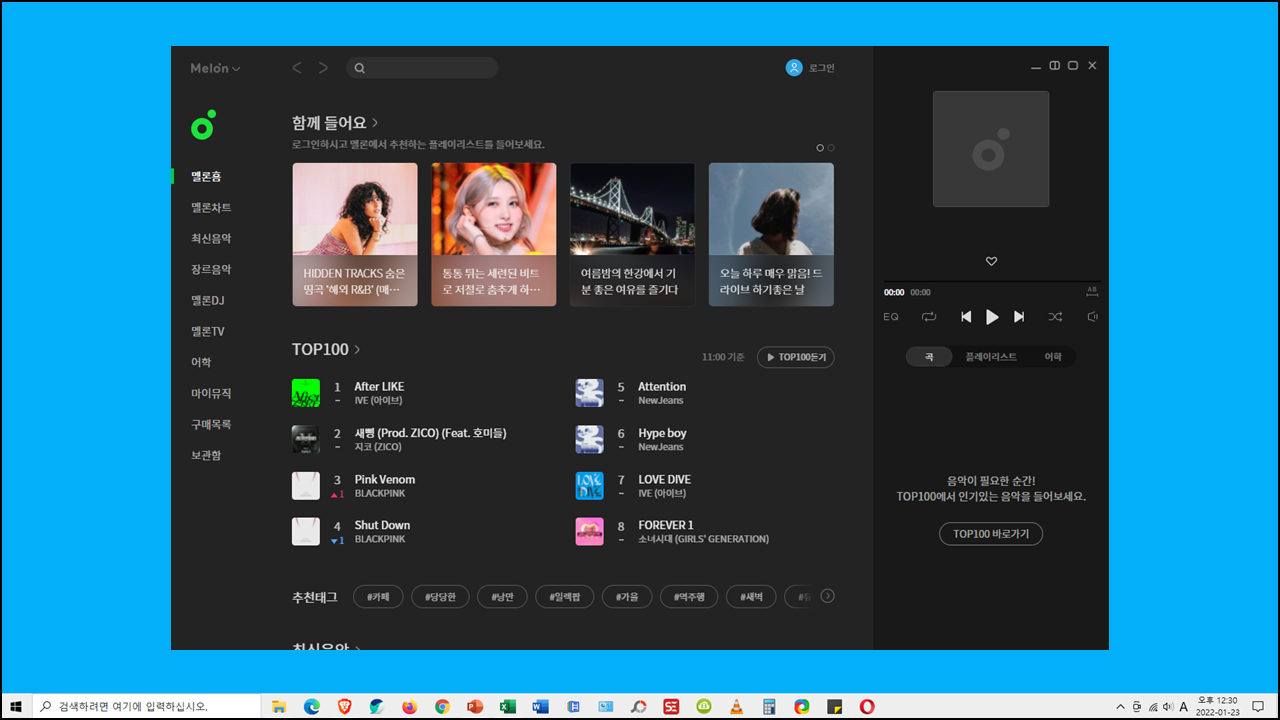Open 보관함 in the sidebar
Screen dimensions: 1280x720
[x=206, y=455]
